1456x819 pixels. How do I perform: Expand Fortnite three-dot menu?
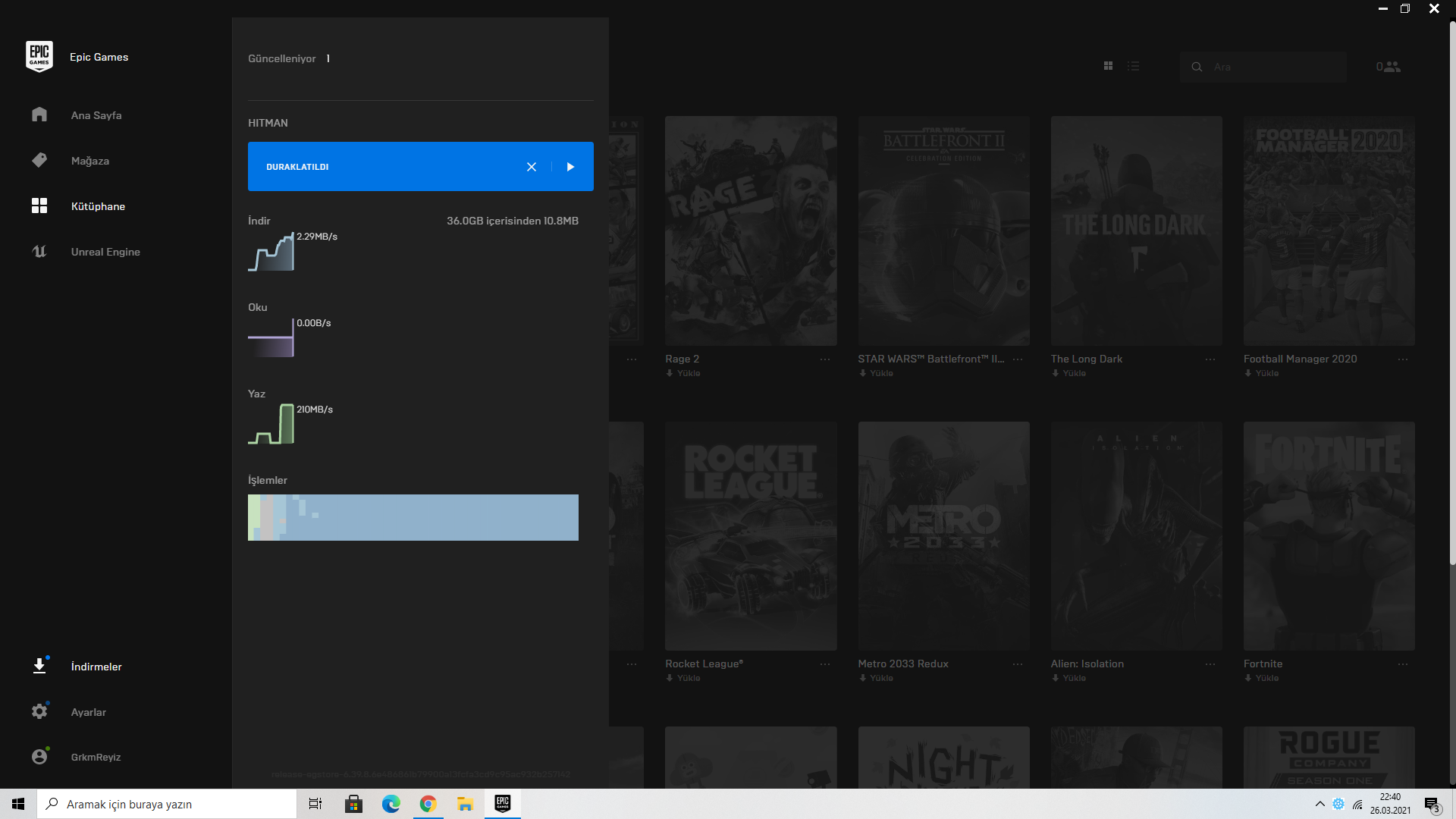tap(1402, 664)
